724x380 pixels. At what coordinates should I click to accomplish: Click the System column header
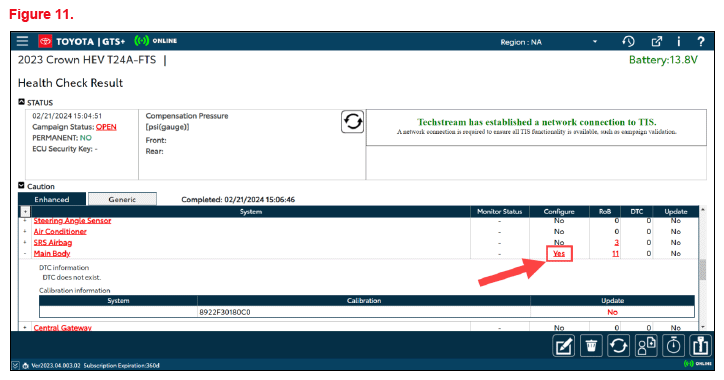(x=251, y=211)
